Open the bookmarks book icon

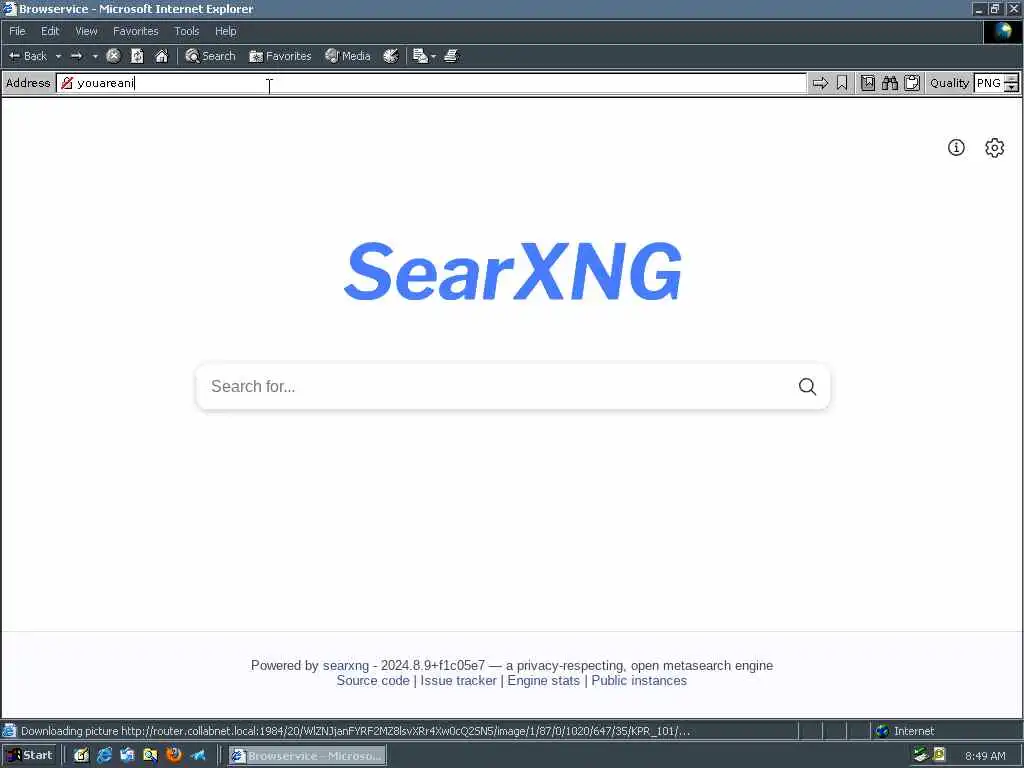point(868,83)
